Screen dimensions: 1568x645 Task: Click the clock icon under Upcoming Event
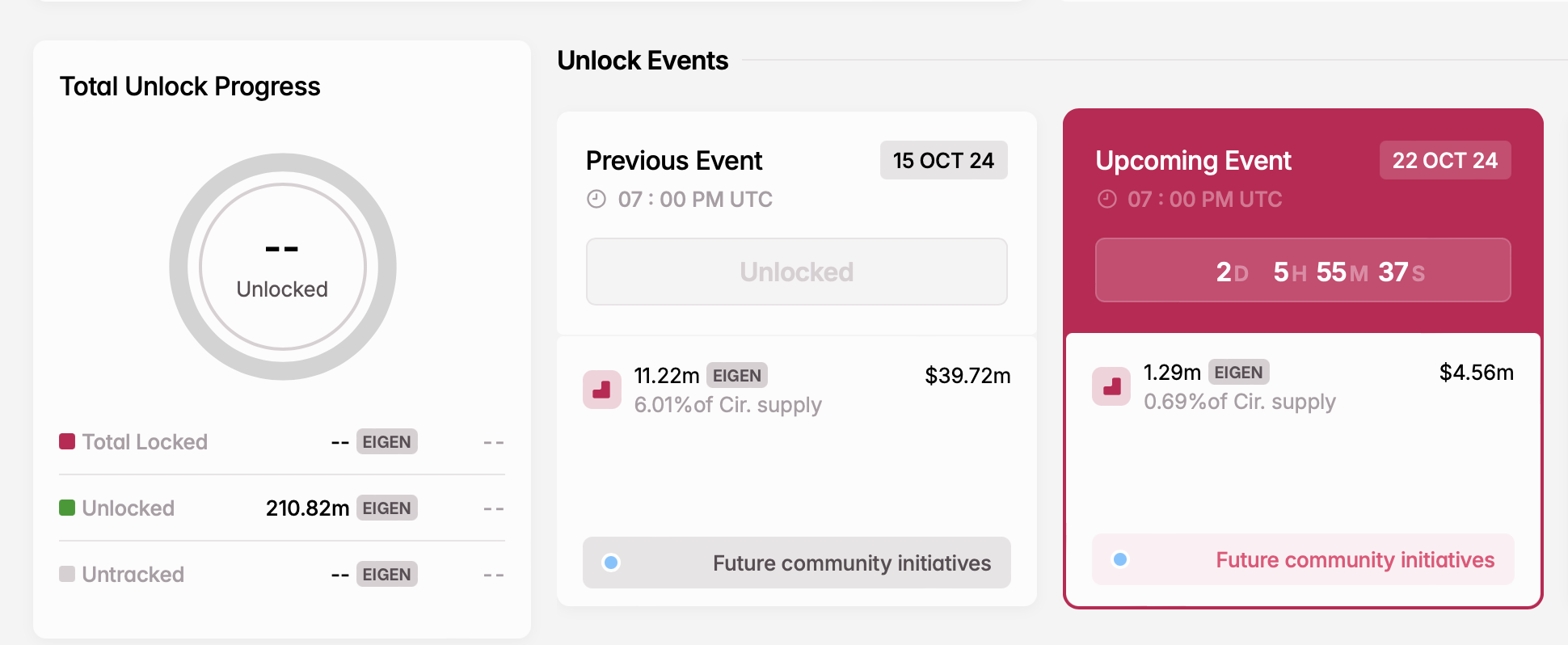1106,199
